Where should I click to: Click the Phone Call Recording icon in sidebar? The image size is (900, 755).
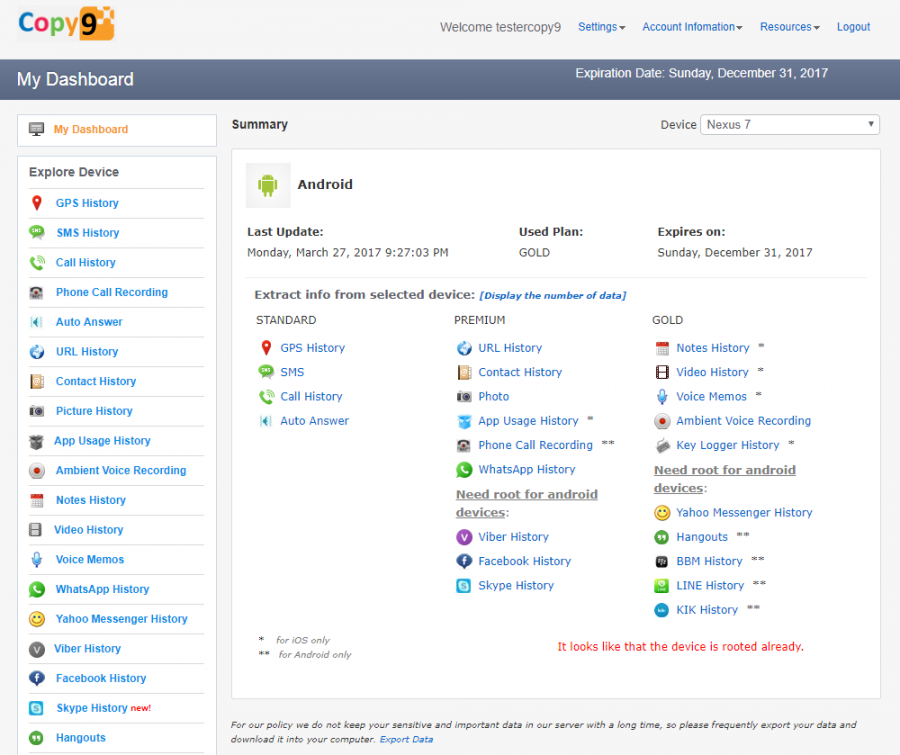tap(36, 292)
